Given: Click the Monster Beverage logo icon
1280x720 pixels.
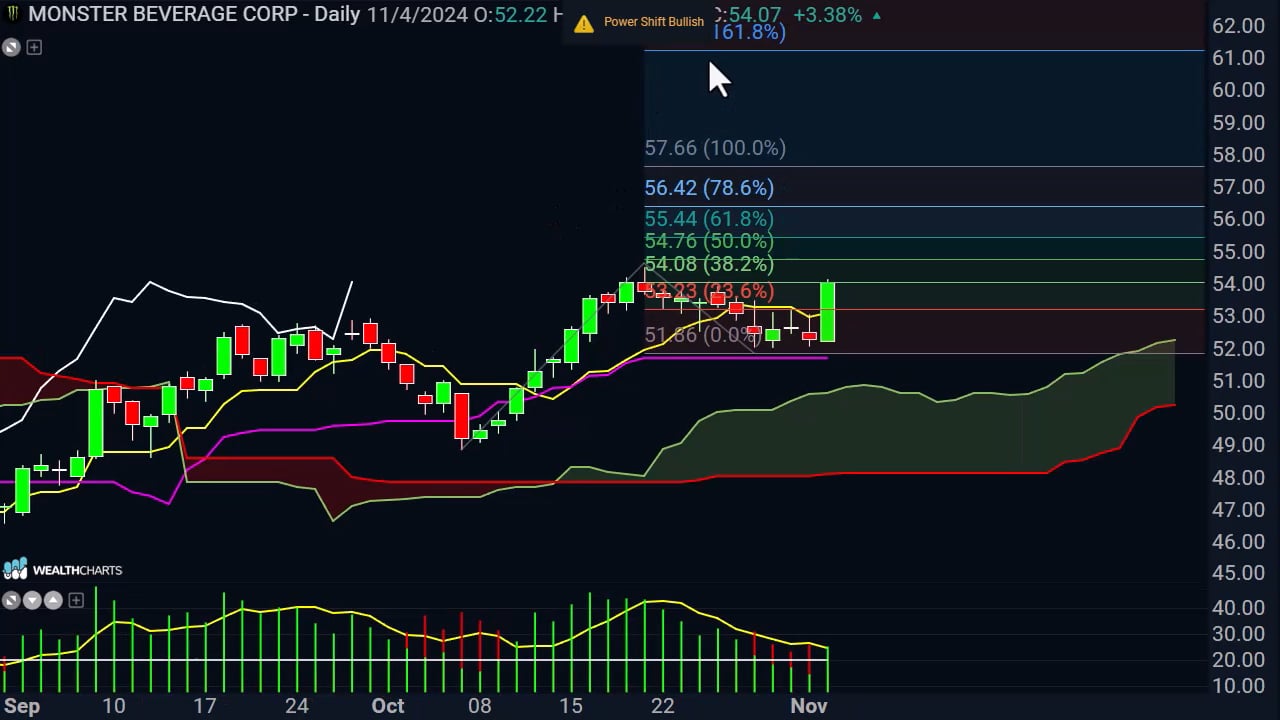Looking at the screenshot, I should (12, 15).
